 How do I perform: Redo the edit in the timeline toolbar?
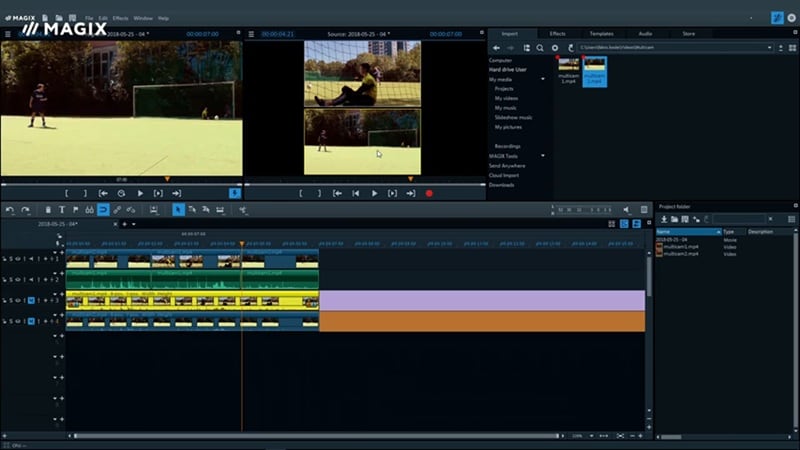[x=25, y=210]
